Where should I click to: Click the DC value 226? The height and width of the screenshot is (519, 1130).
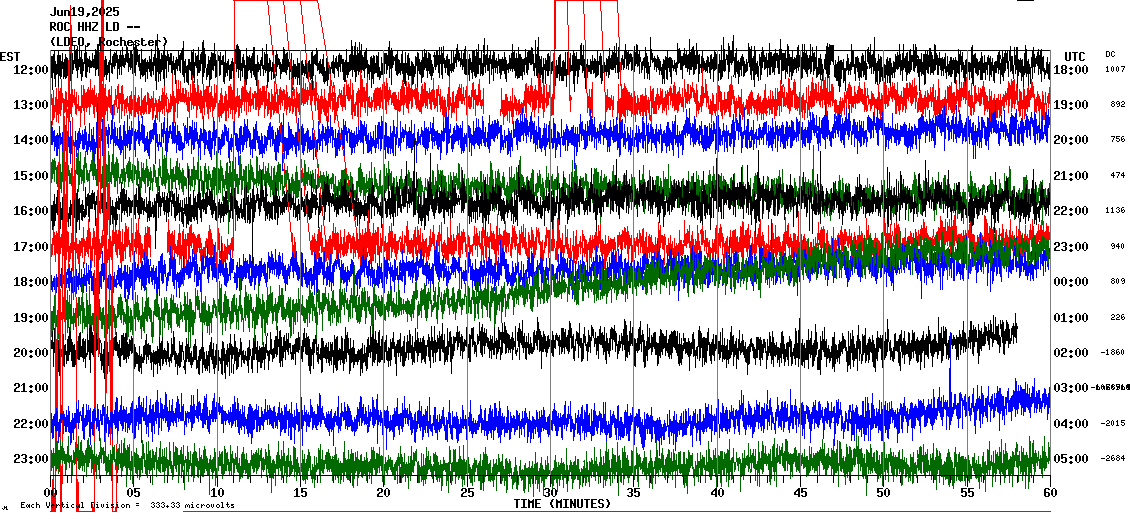pyautogui.click(x=1117, y=318)
